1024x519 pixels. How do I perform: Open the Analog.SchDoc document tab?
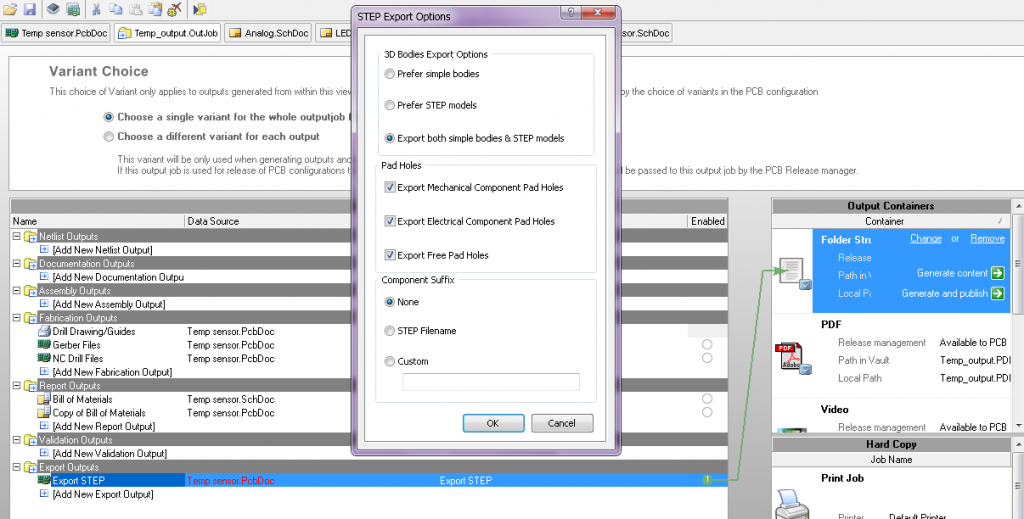tap(269, 33)
